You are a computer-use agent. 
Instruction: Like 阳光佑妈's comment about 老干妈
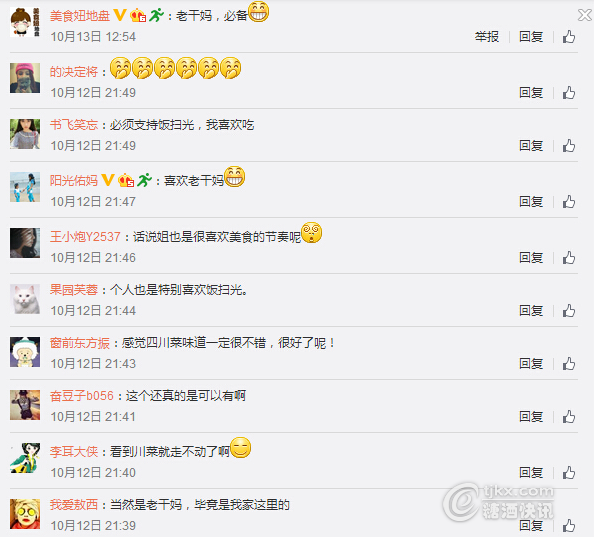click(x=569, y=201)
